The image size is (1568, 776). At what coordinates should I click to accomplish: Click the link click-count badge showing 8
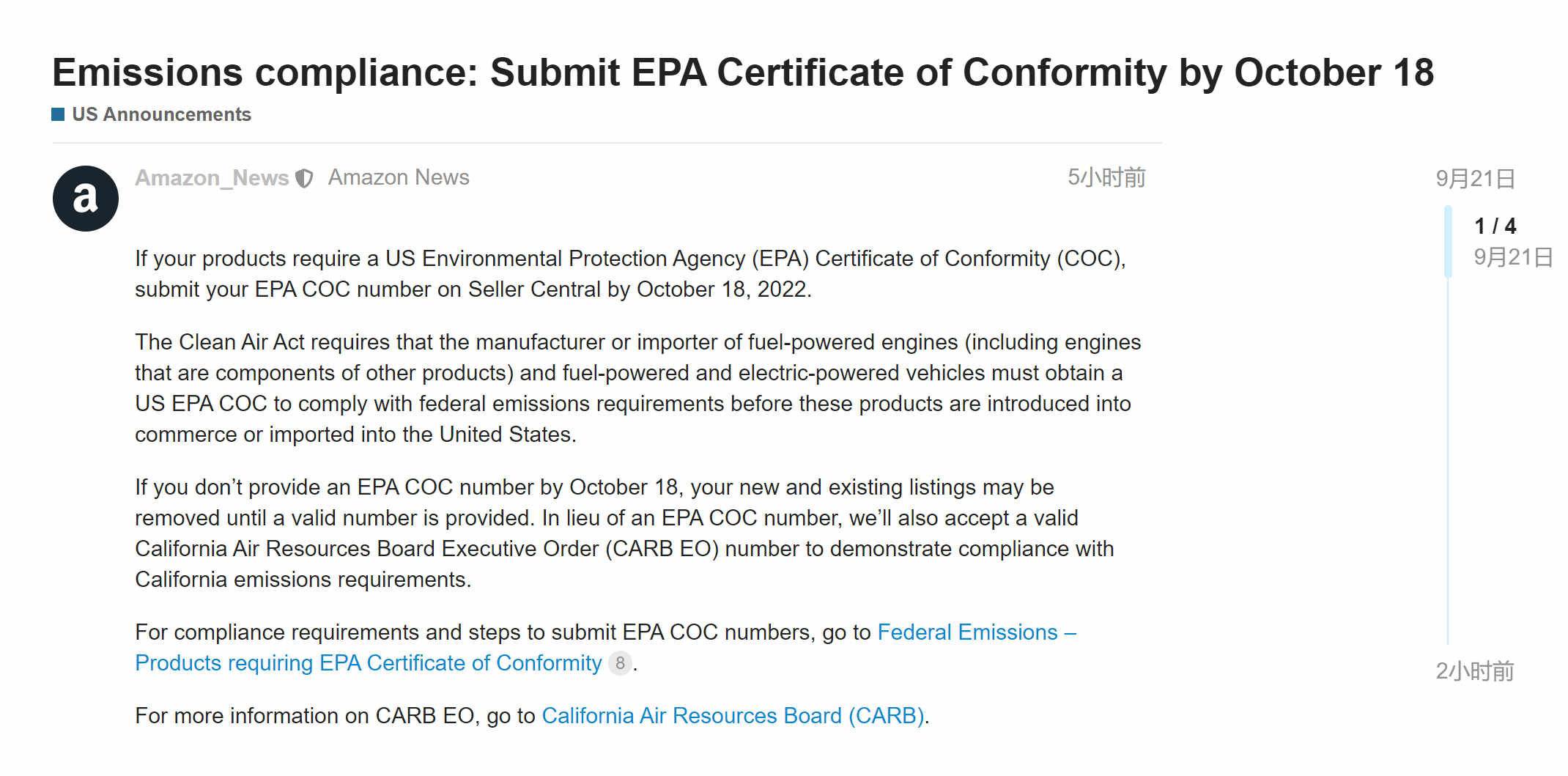[620, 663]
